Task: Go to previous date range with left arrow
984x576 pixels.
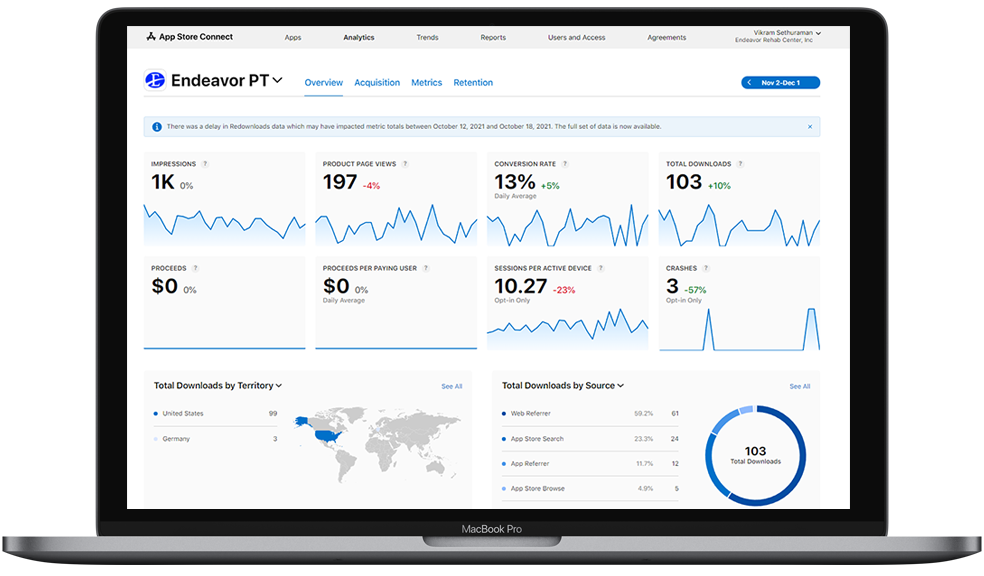Action: click(749, 83)
